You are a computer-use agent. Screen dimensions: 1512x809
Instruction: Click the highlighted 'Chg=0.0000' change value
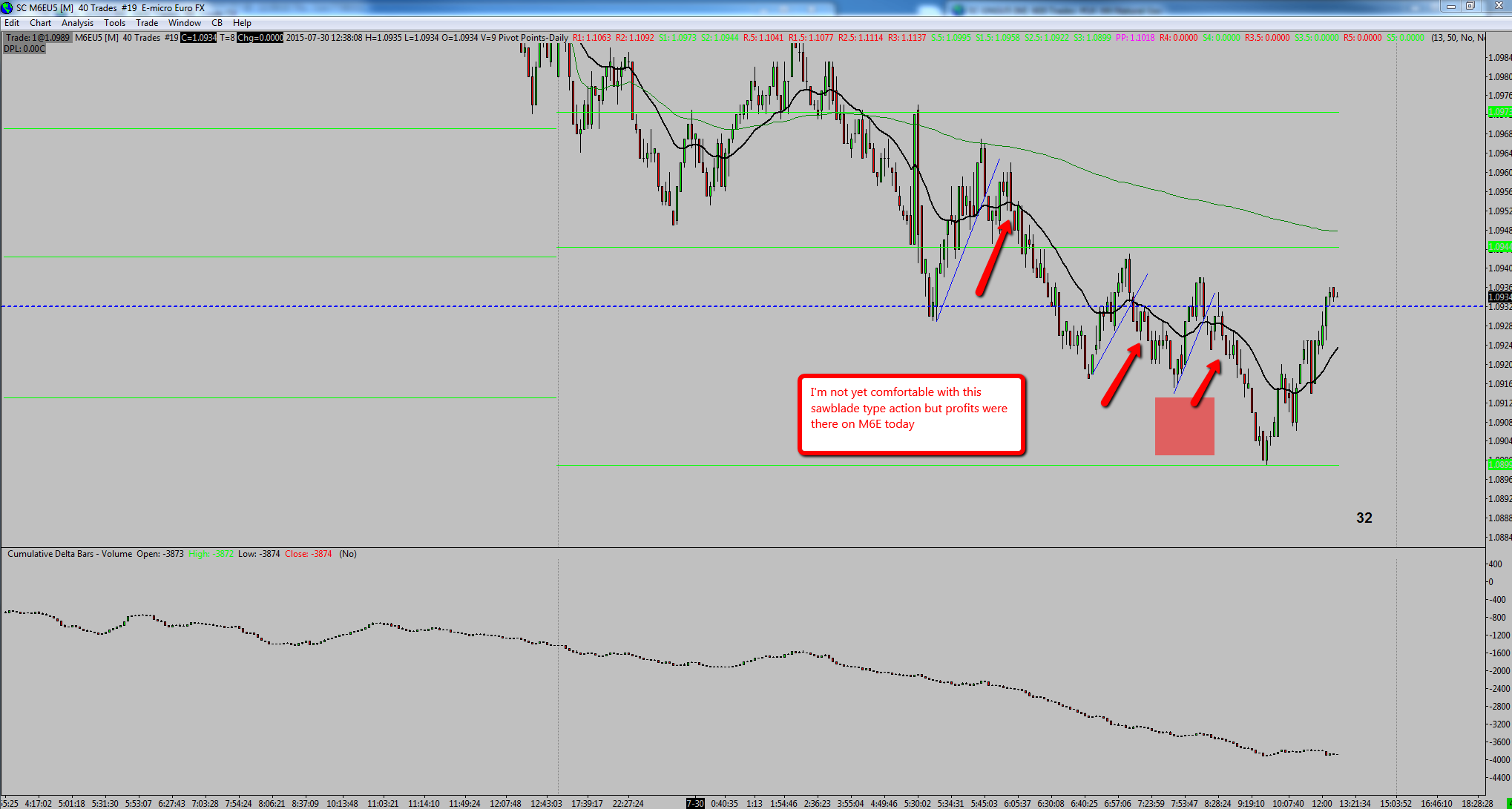(260, 38)
